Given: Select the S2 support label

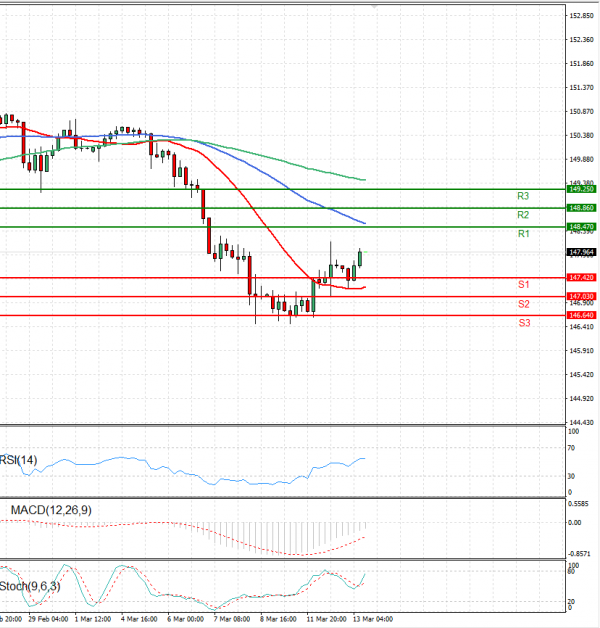Looking at the screenshot, I should point(523,304).
